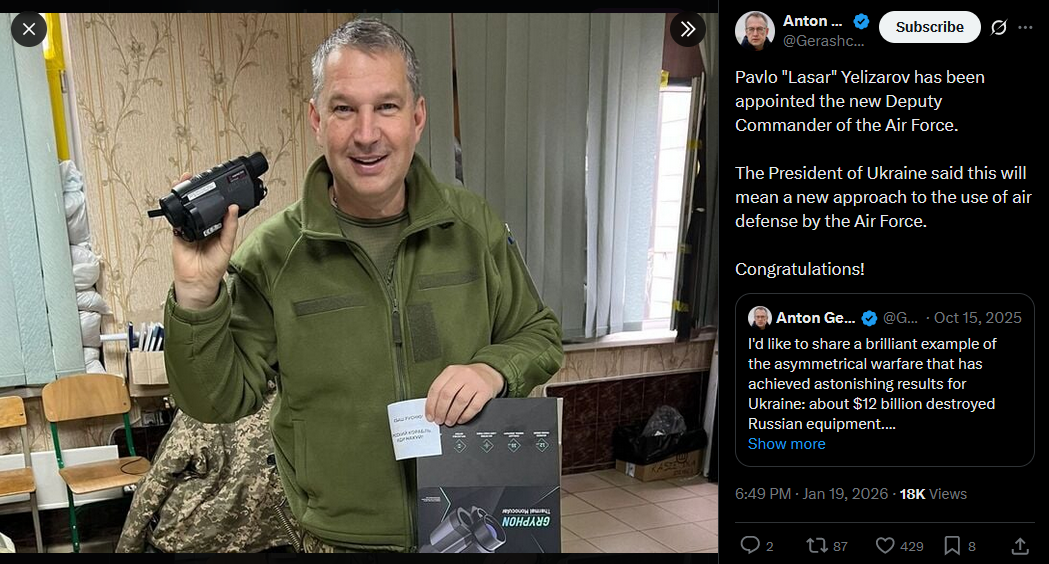Image resolution: width=1049 pixels, height=564 pixels.
Task: Click the verified badge in quoted tweet
Action: [869, 318]
